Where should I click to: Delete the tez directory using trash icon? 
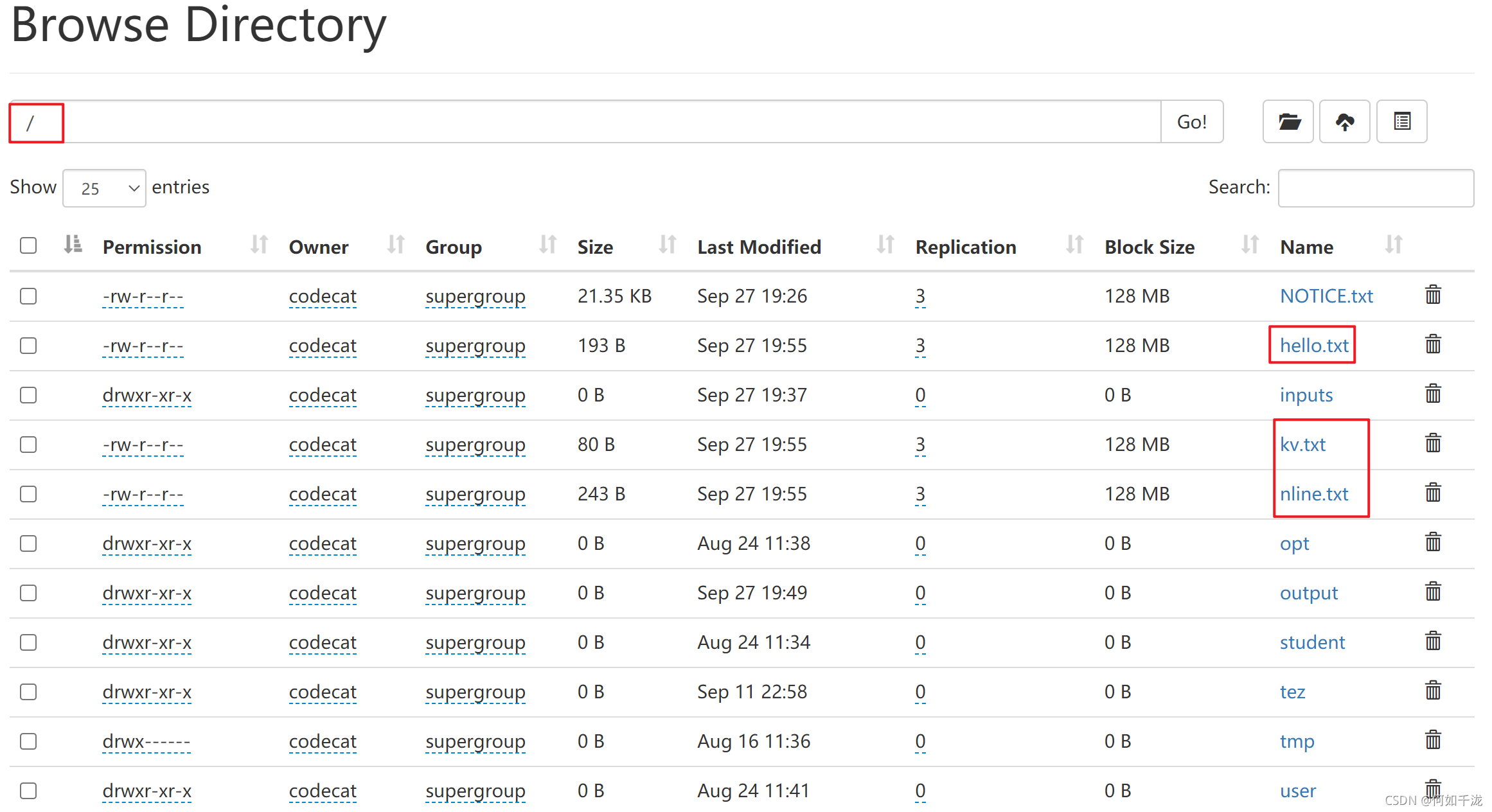point(1434,691)
